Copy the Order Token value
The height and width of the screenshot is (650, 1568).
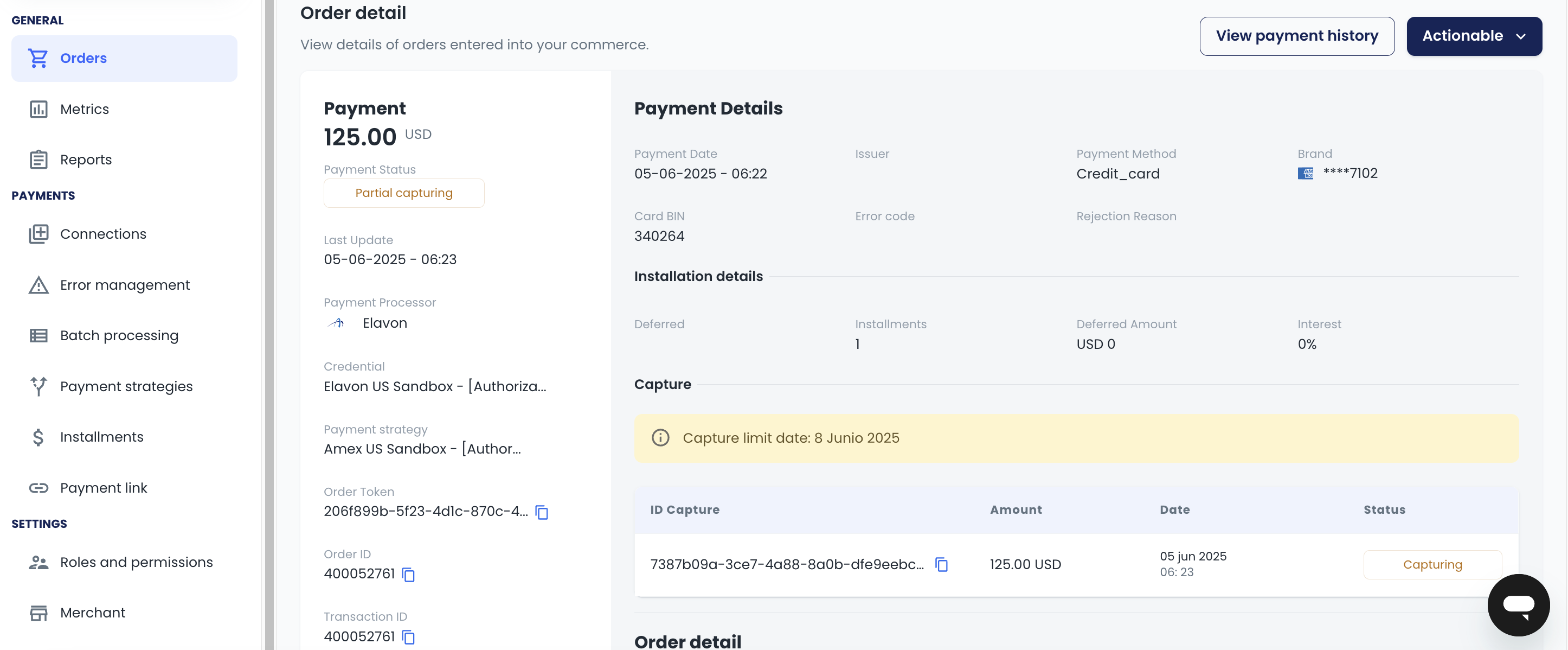(541, 512)
